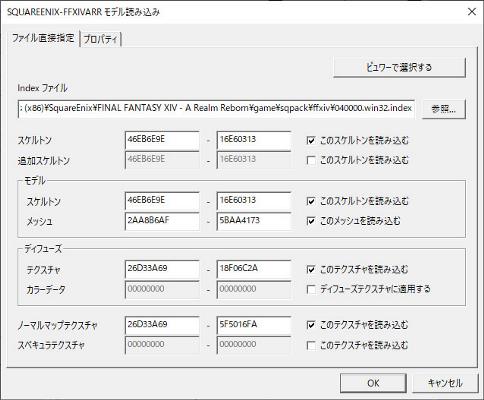Screen dimensions: 484x400
Task: Click 追加スケルトン second disabled hash field
Action: tap(254, 160)
